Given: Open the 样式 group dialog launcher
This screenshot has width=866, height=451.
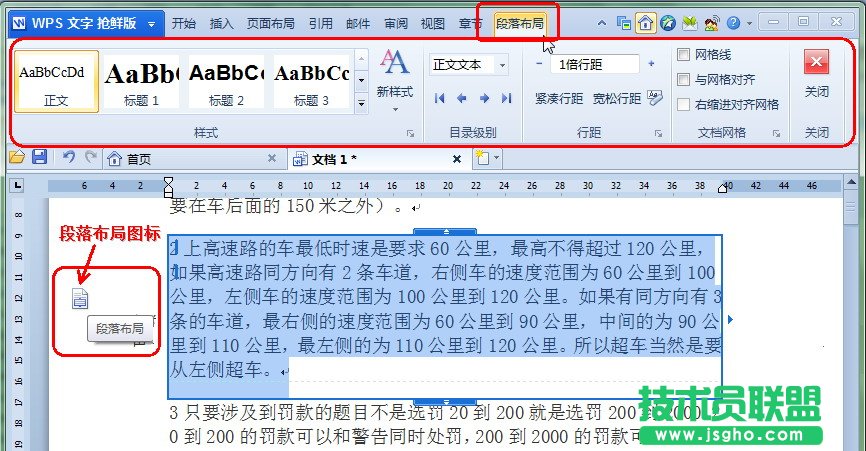Looking at the screenshot, I should (410, 133).
